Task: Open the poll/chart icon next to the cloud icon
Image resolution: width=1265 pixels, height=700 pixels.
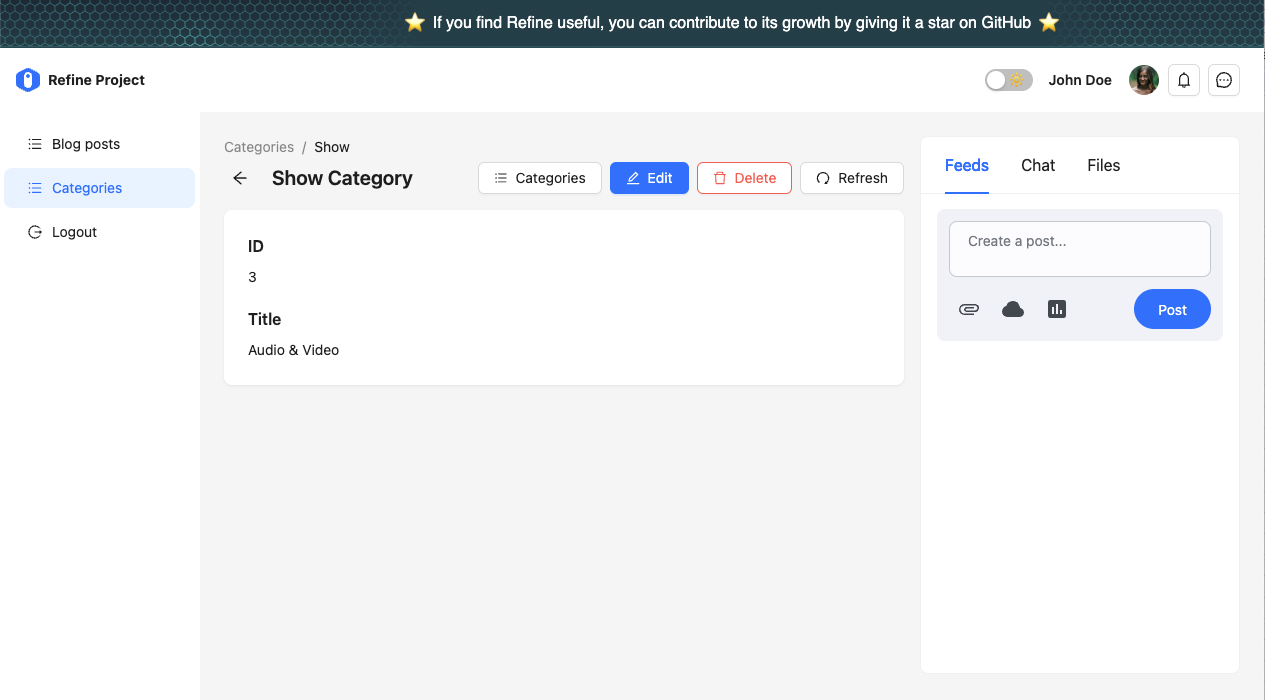Action: pyautogui.click(x=1056, y=309)
